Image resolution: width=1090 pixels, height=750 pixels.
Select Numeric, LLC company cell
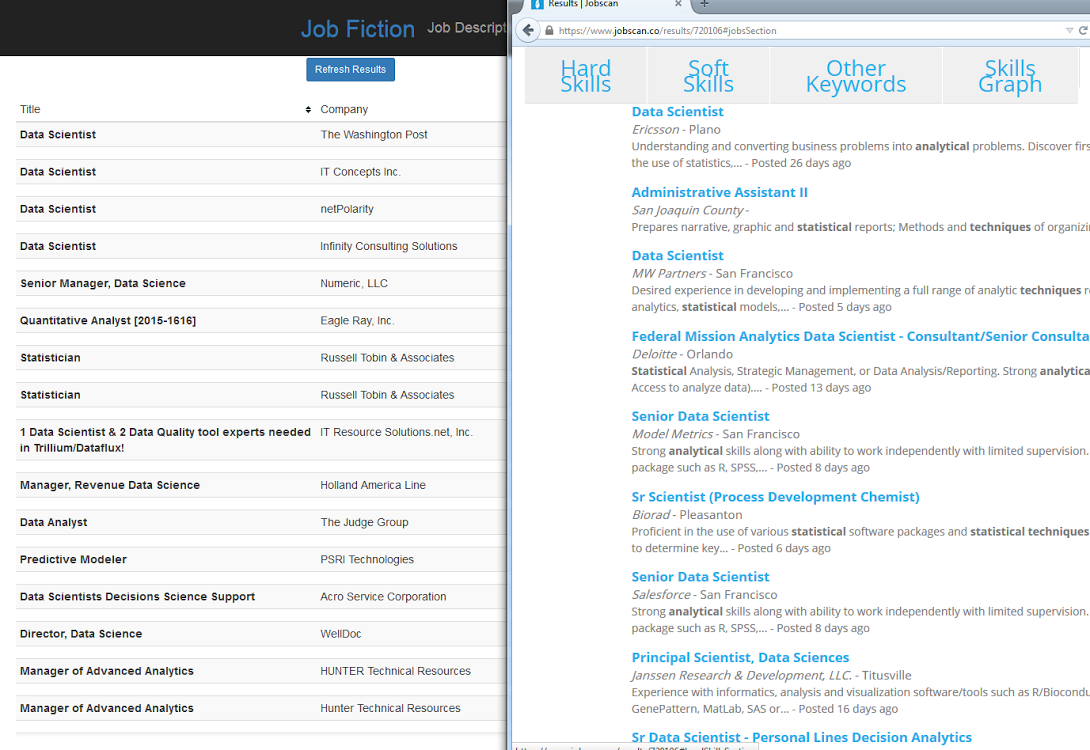coord(354,284)
